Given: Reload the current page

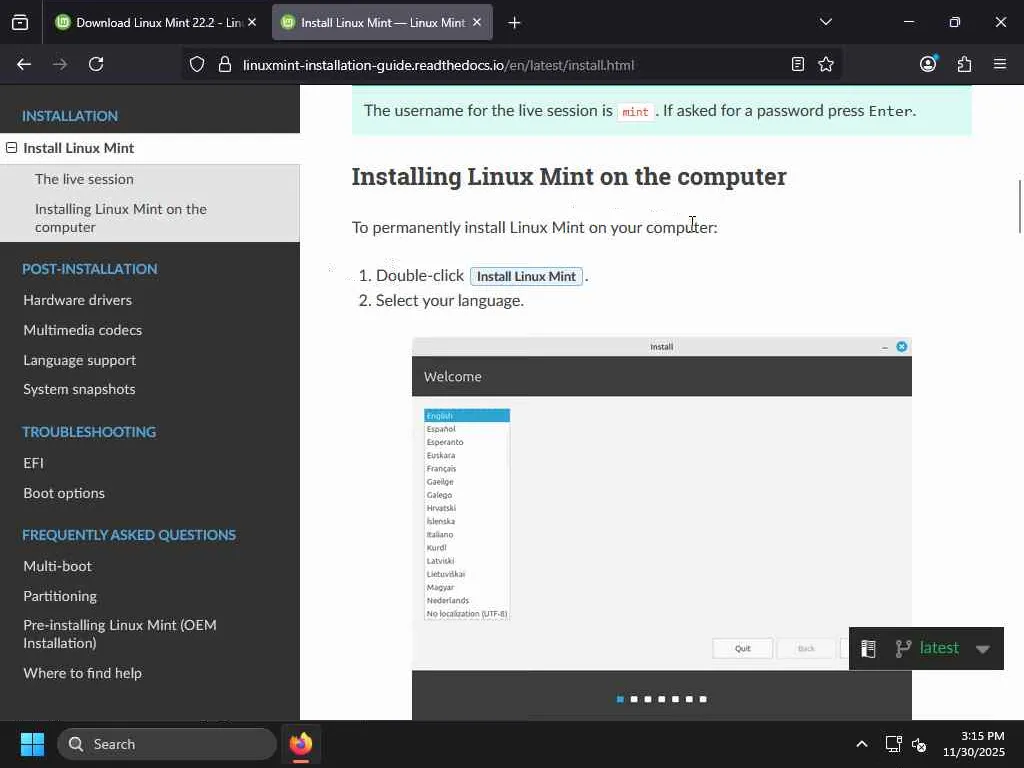Looking at the screenshot, I should (x=96, y=64).
